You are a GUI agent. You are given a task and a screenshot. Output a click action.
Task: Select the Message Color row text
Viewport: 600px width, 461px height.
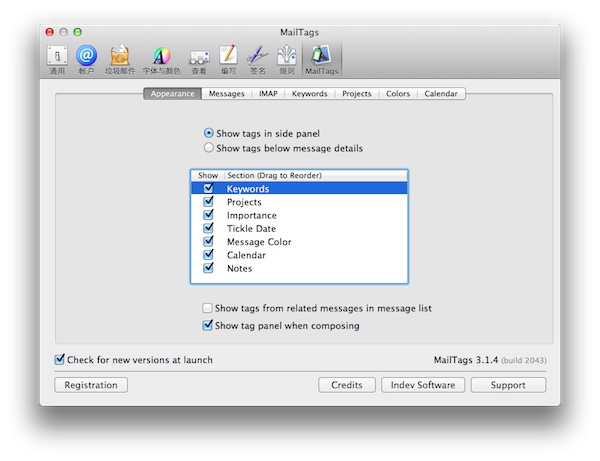[259, 242]
